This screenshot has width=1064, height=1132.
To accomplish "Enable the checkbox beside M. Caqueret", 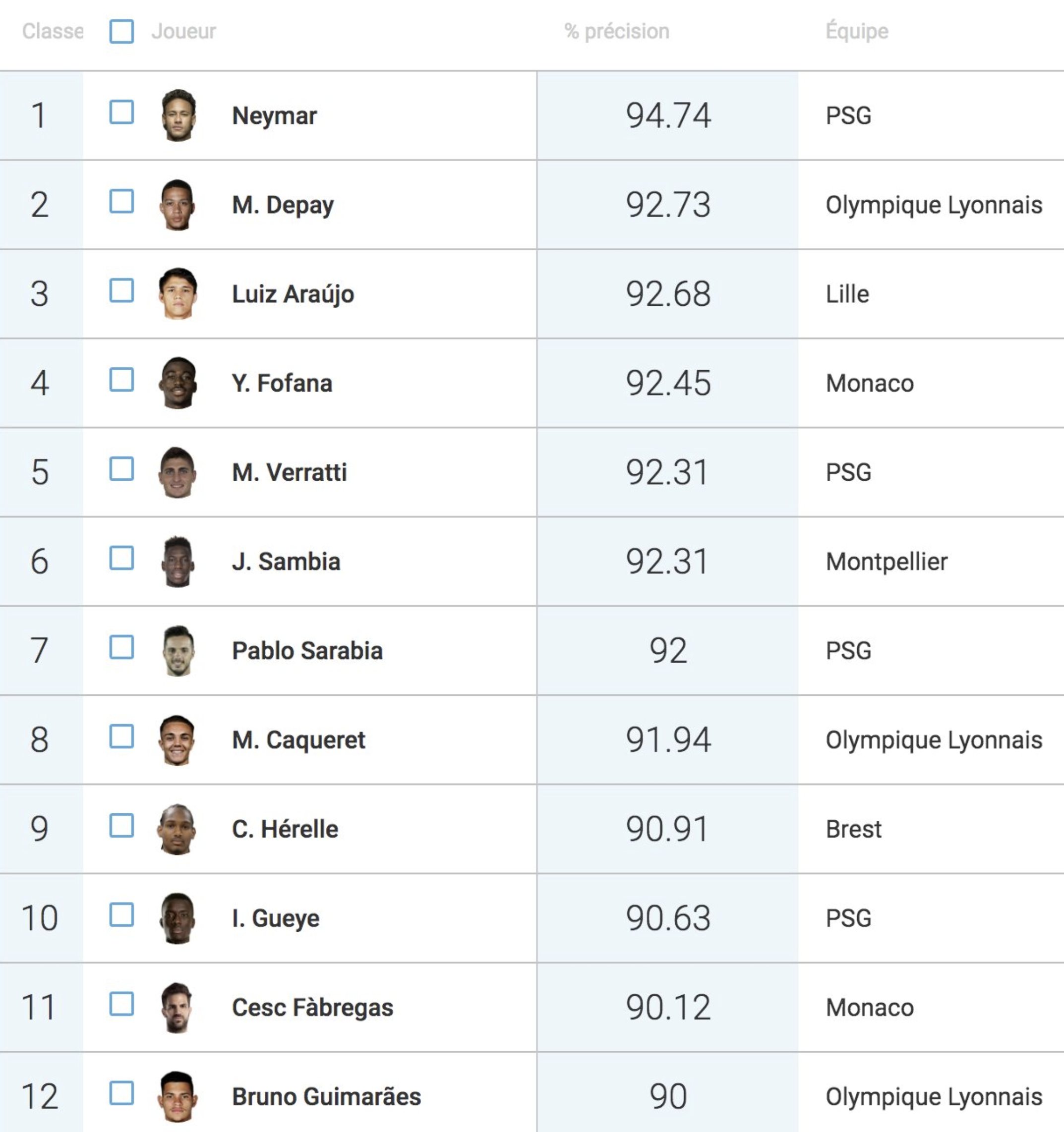I will point(122,736).
